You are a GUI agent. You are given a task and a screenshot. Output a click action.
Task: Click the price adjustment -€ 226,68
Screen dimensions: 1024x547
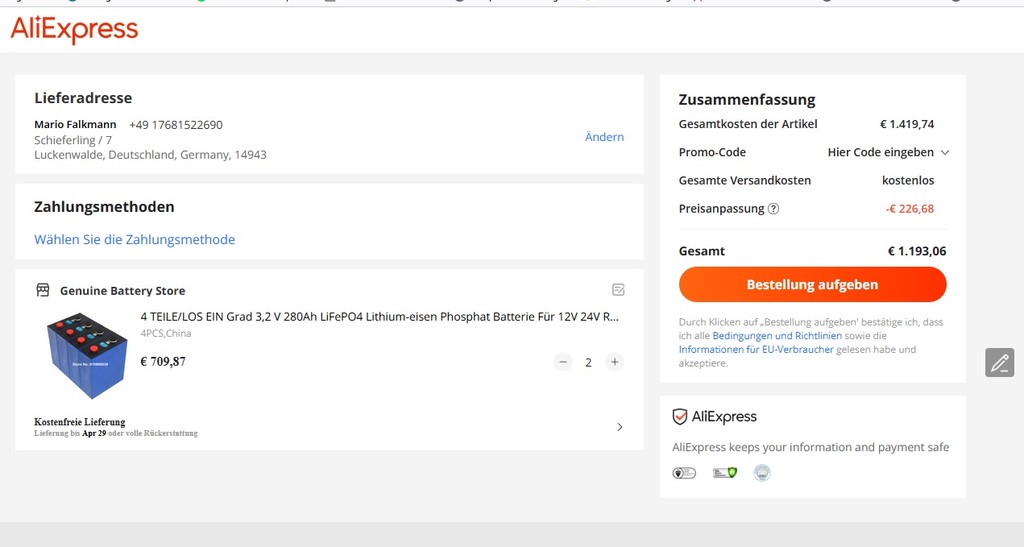(910, 209)
